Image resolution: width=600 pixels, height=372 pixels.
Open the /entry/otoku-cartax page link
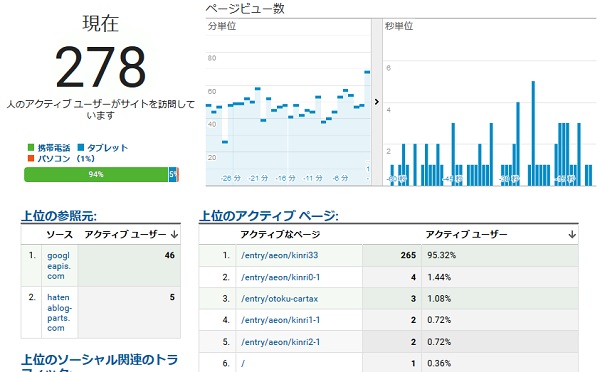279,299
